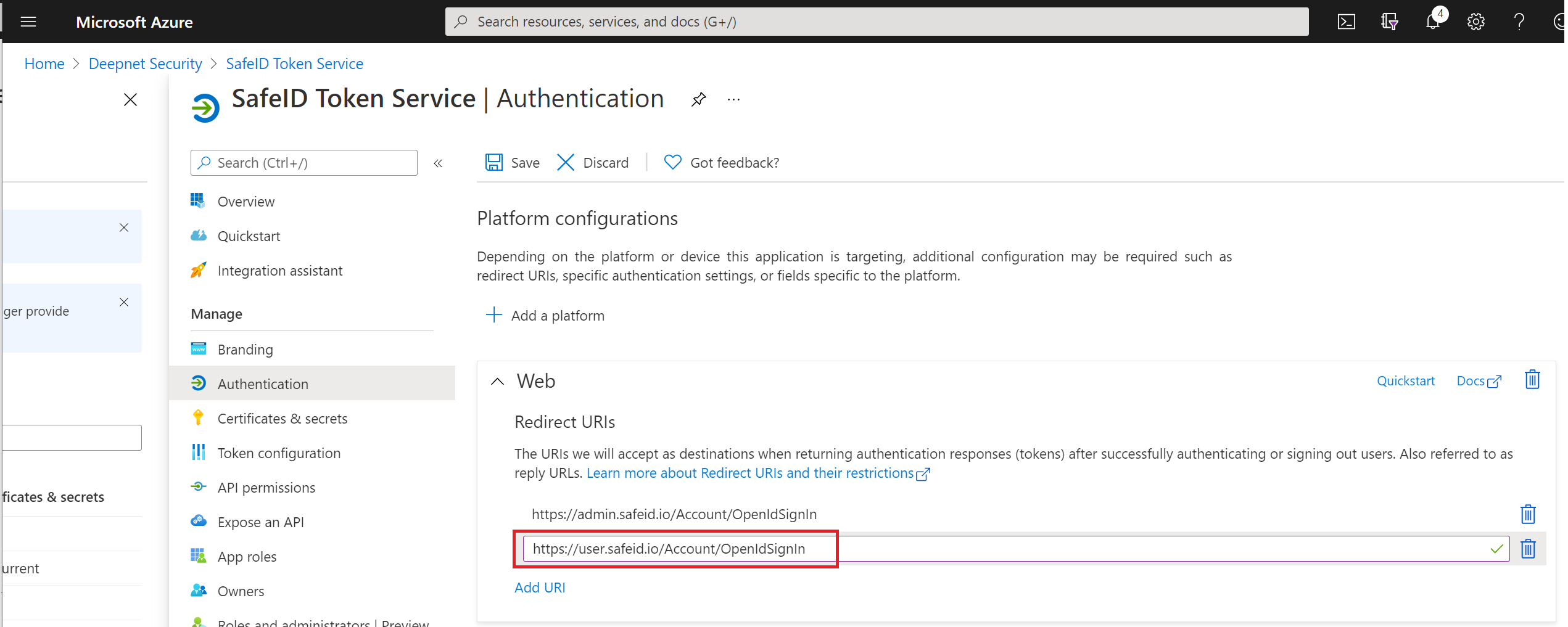Open the Directories and subscriptions filter icon

click(x=1389, y=22)
